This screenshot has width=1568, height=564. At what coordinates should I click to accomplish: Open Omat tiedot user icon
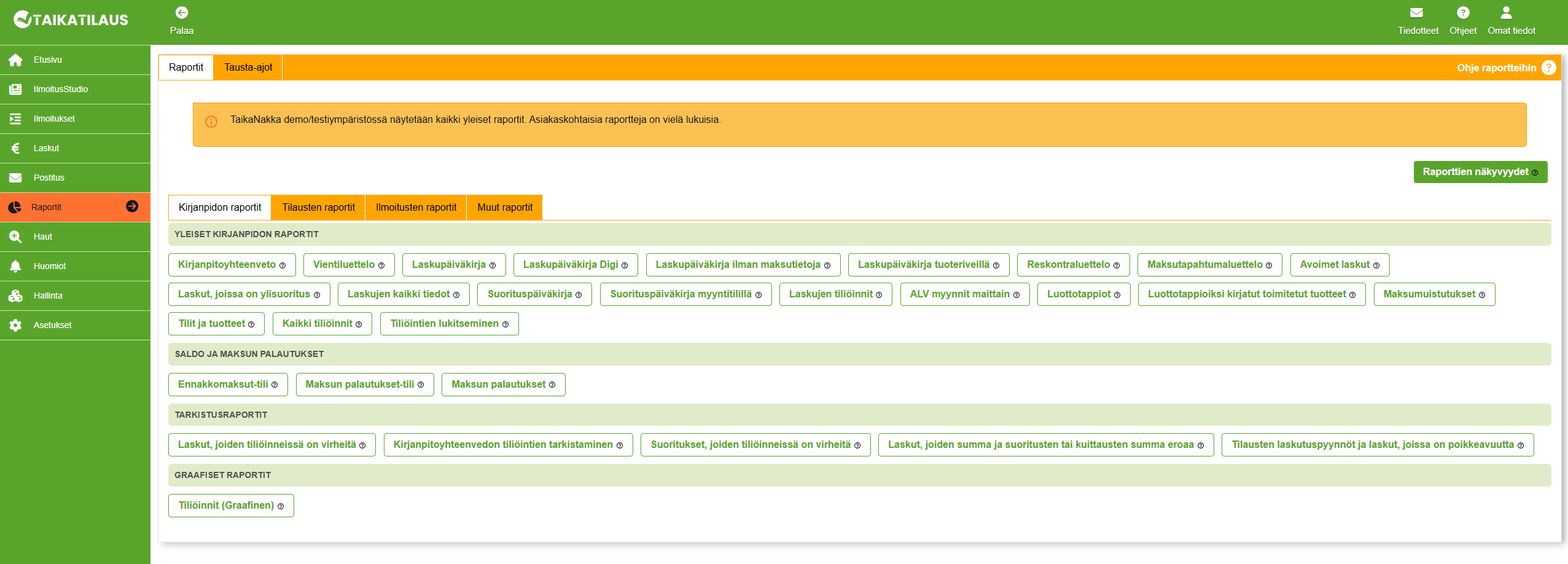[x=1506, y=13]
